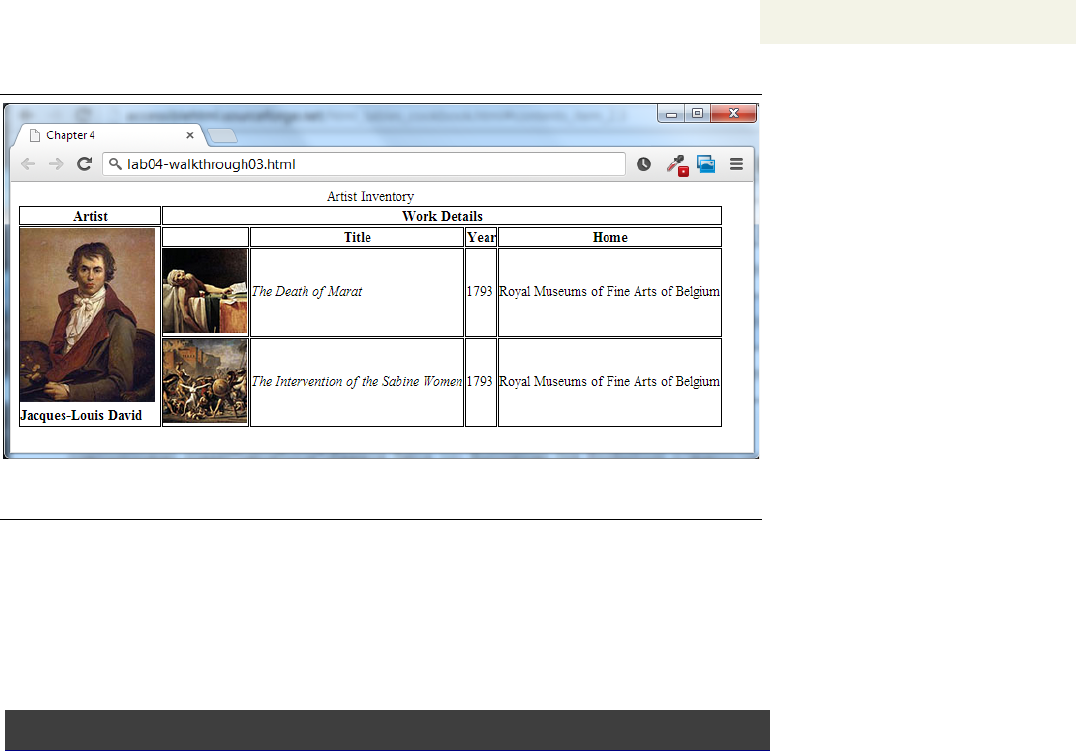The height and width of the screenshot is (751, 1076).
Task: Close the browser window
Action: [734, 113]
